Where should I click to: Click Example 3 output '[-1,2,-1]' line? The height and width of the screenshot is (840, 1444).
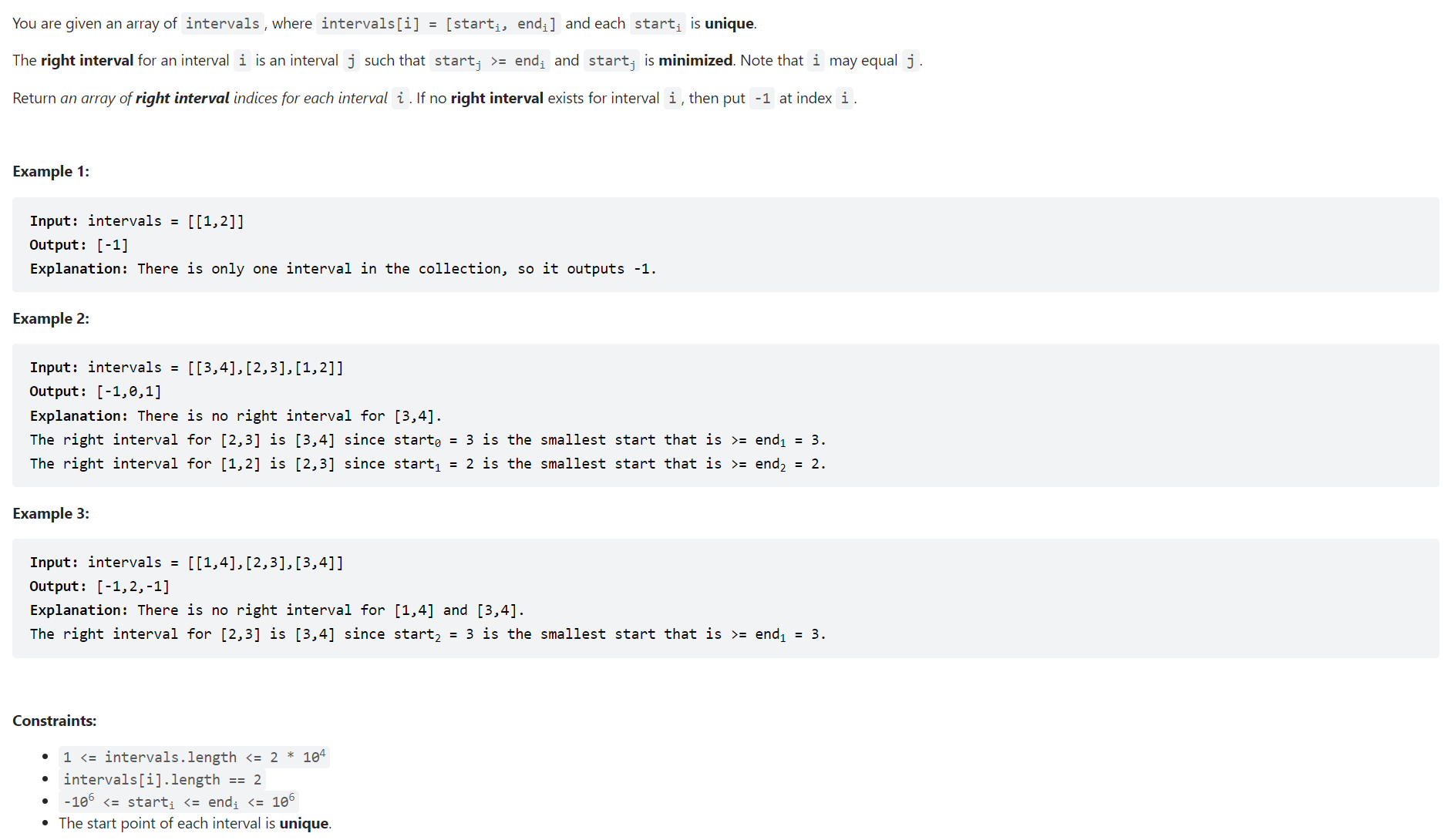pos(99,586)
